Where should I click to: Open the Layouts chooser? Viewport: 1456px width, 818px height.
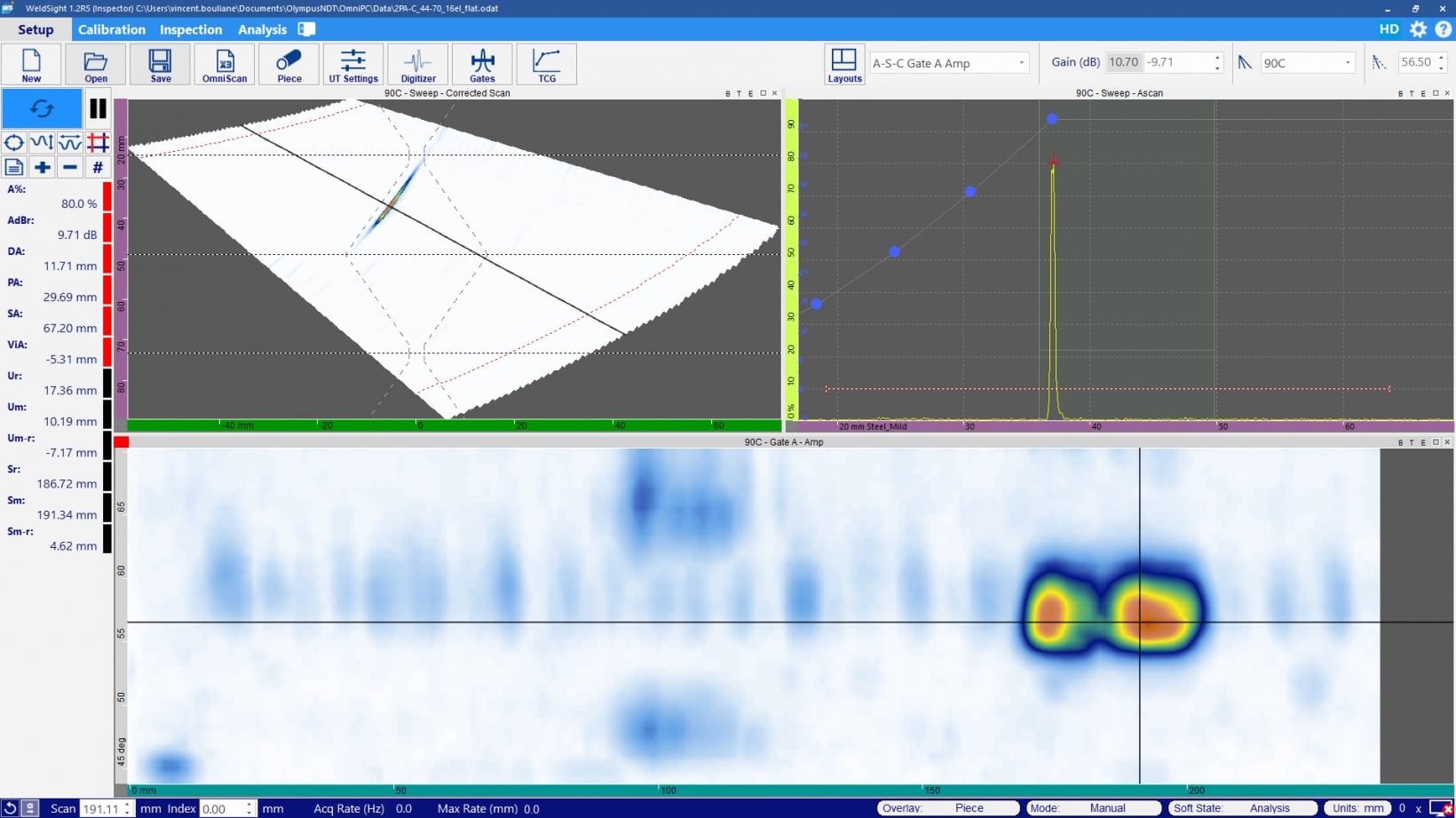tap(843, 65)
